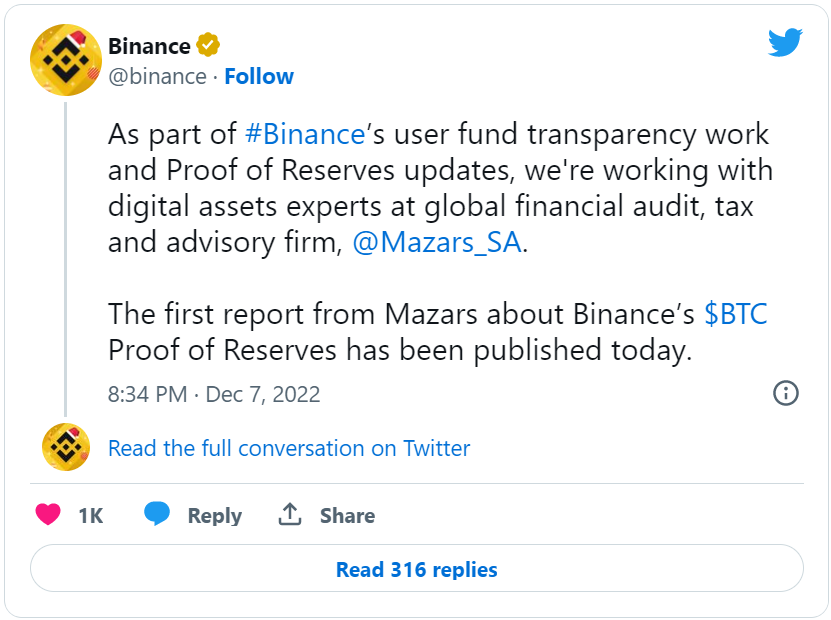Open the $BTC cashtag link
Image resolution: width=831 pixels, height=620 pixels.
pos(736,314)
